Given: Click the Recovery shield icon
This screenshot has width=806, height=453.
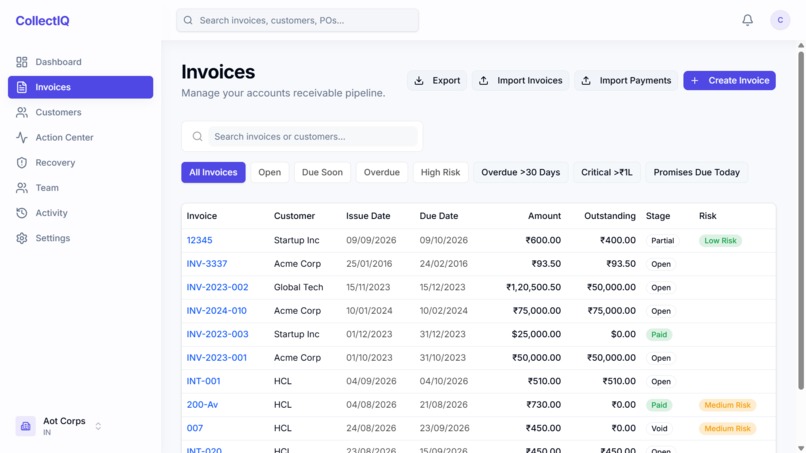Looking at the screenshot, I should pyautogui.click(x=22, y=163).
